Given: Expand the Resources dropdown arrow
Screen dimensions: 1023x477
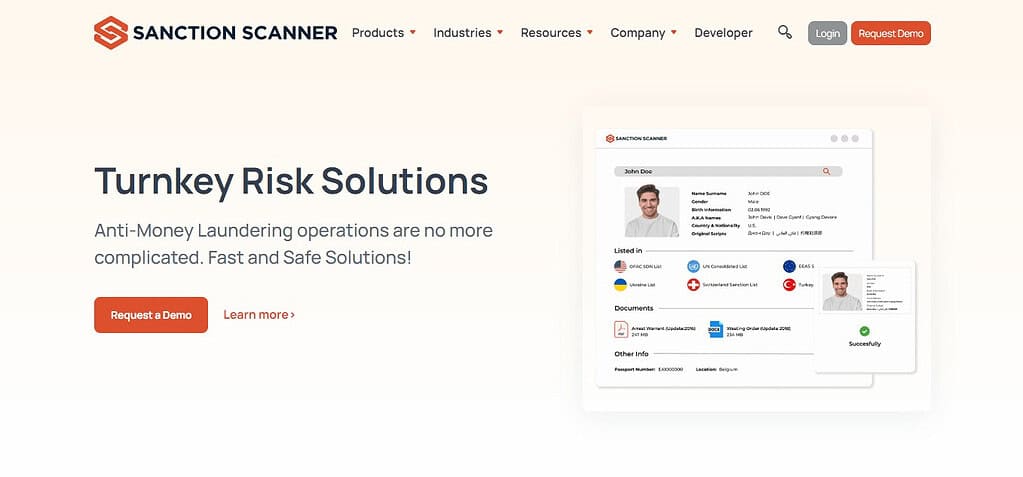Looking at the screenshot, I should click(590, 32).
